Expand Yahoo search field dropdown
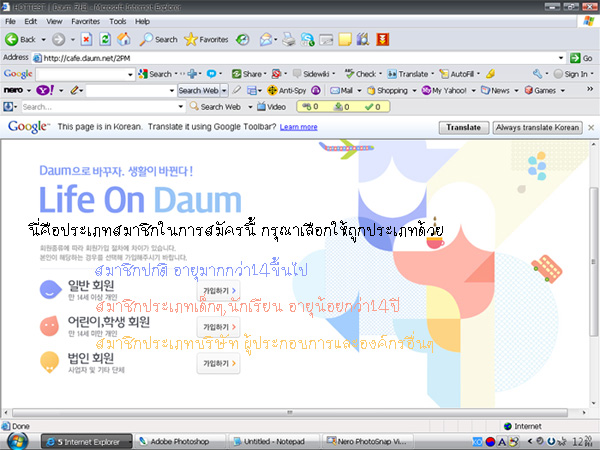The image size is (600, 450). (171, 91)
